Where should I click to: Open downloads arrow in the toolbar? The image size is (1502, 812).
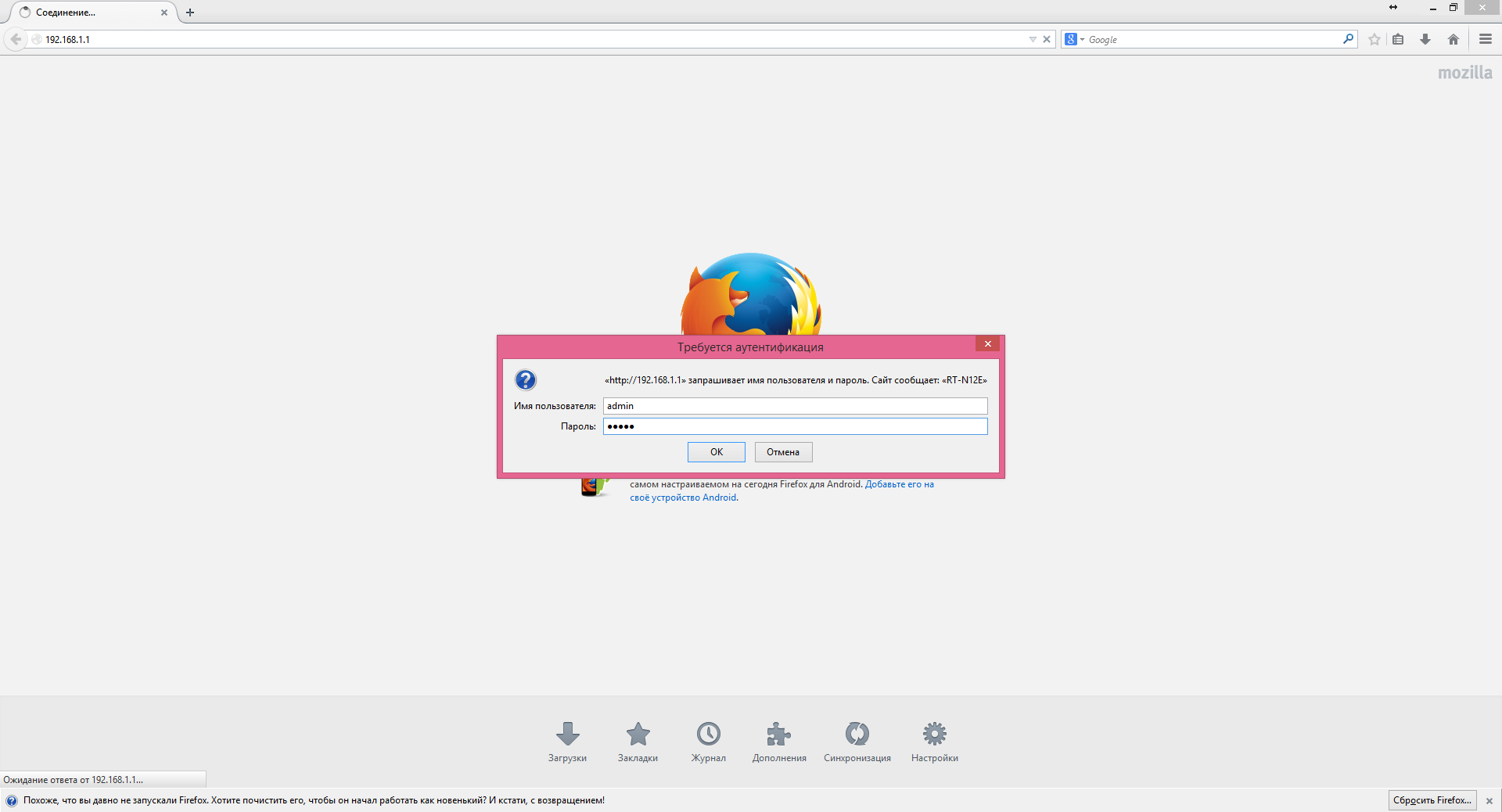point(1425,39)
